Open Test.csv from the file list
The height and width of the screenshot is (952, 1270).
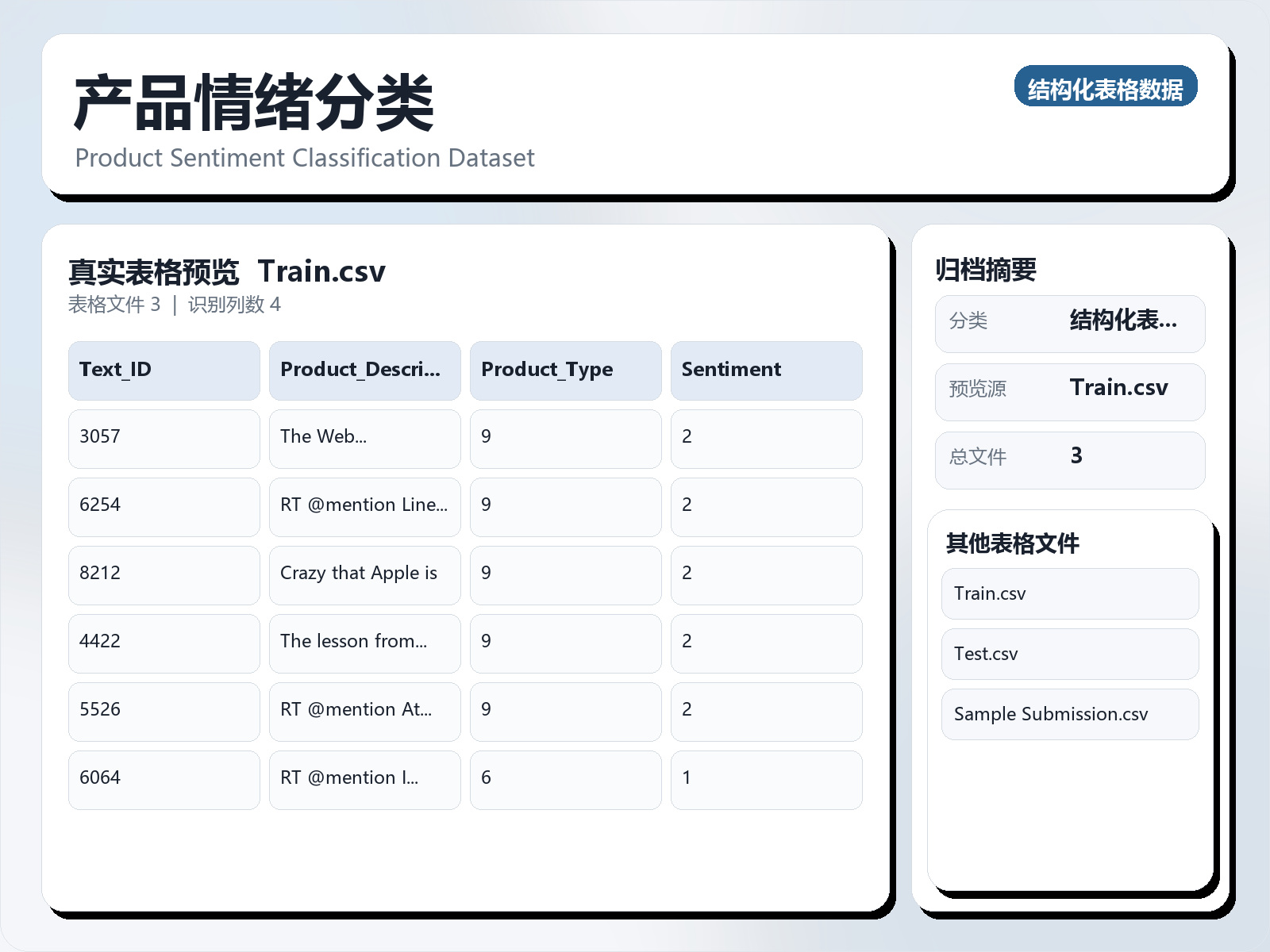(x=1069, y=654)
